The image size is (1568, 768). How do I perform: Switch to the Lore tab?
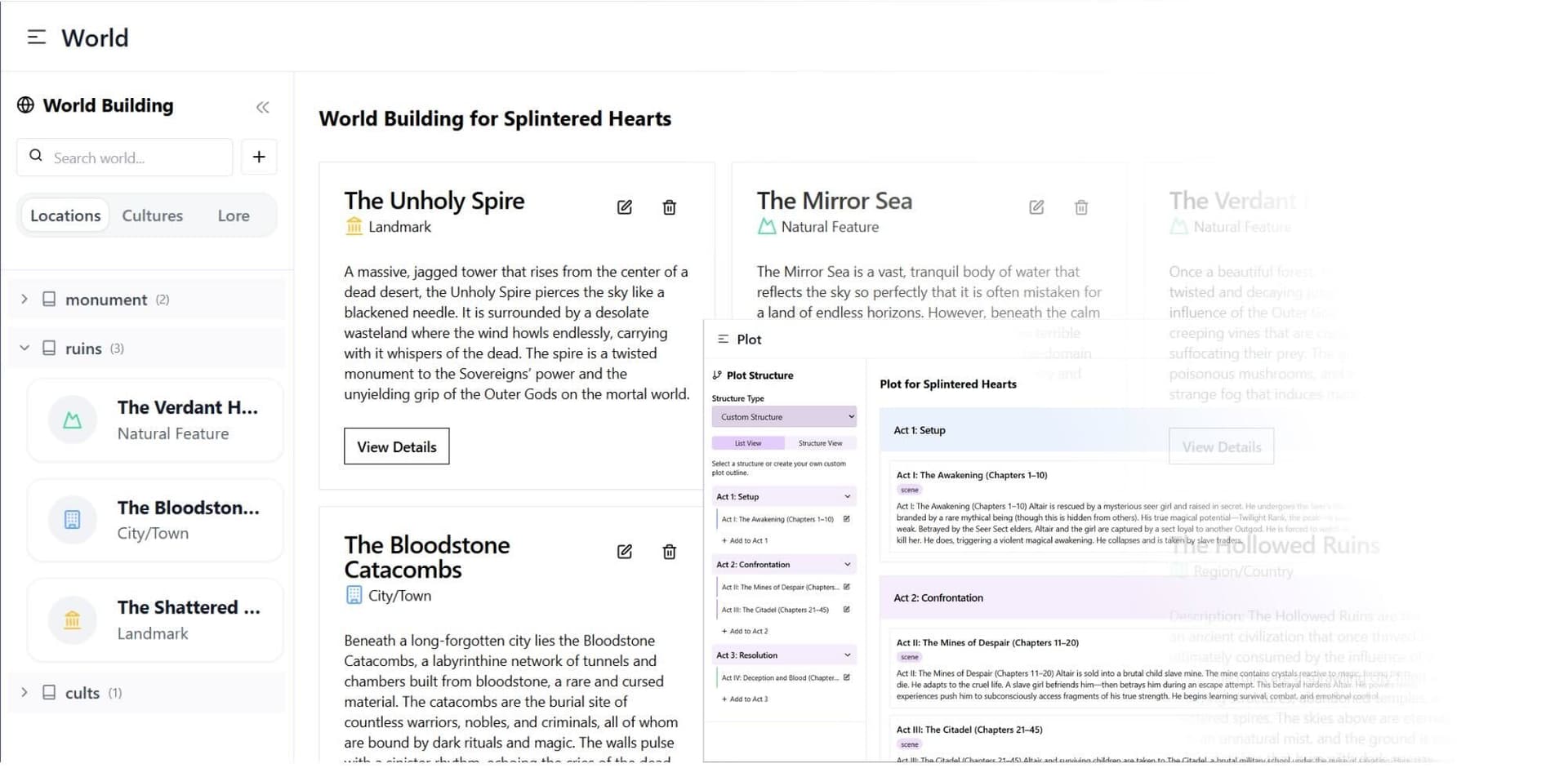(234, 215)
